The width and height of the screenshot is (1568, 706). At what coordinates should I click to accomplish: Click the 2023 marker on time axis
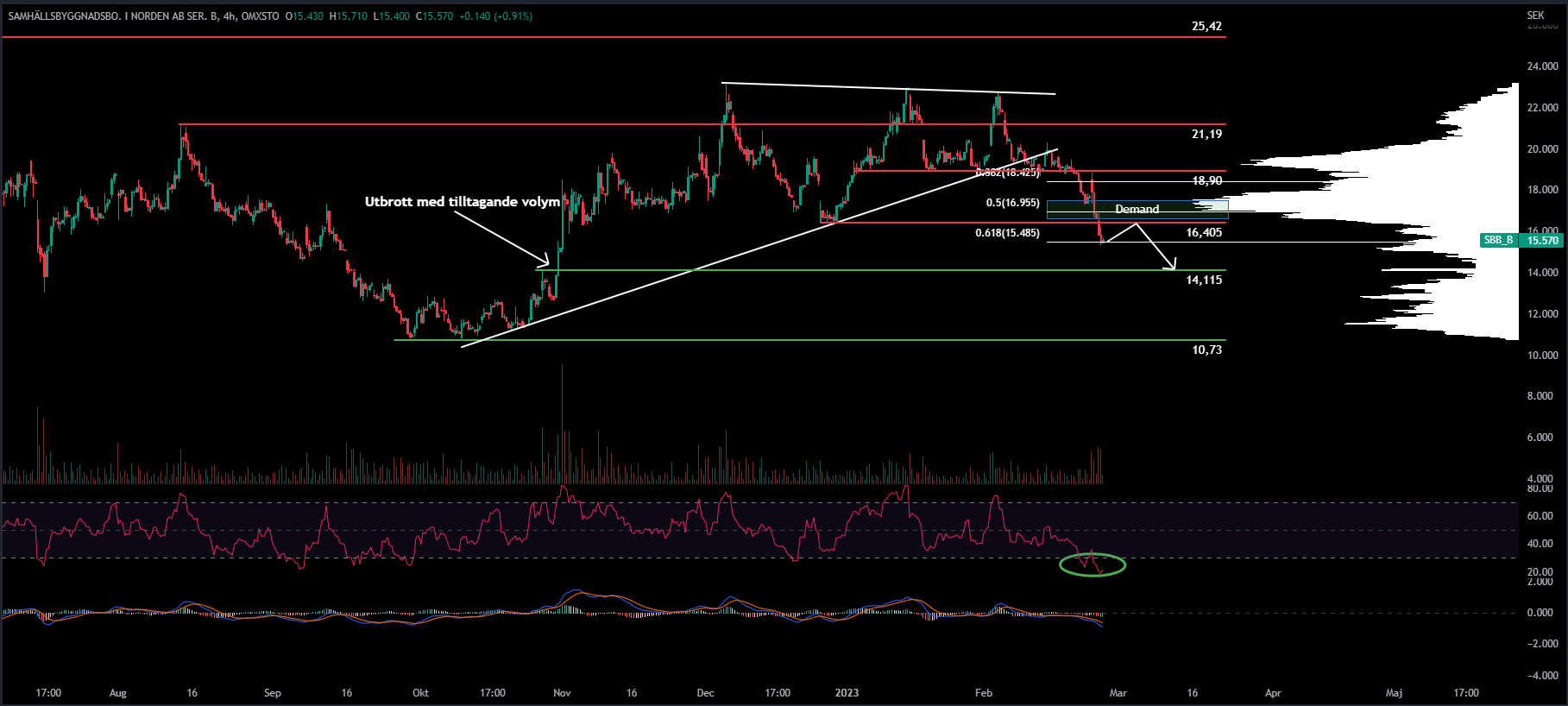[x=847, y=693]
